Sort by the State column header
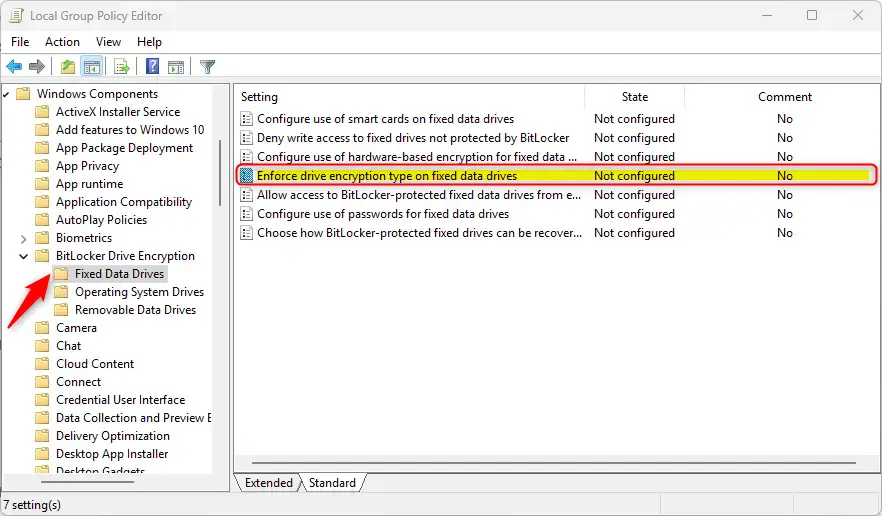Viewport: 882px width, 516px height. point(634,97)
